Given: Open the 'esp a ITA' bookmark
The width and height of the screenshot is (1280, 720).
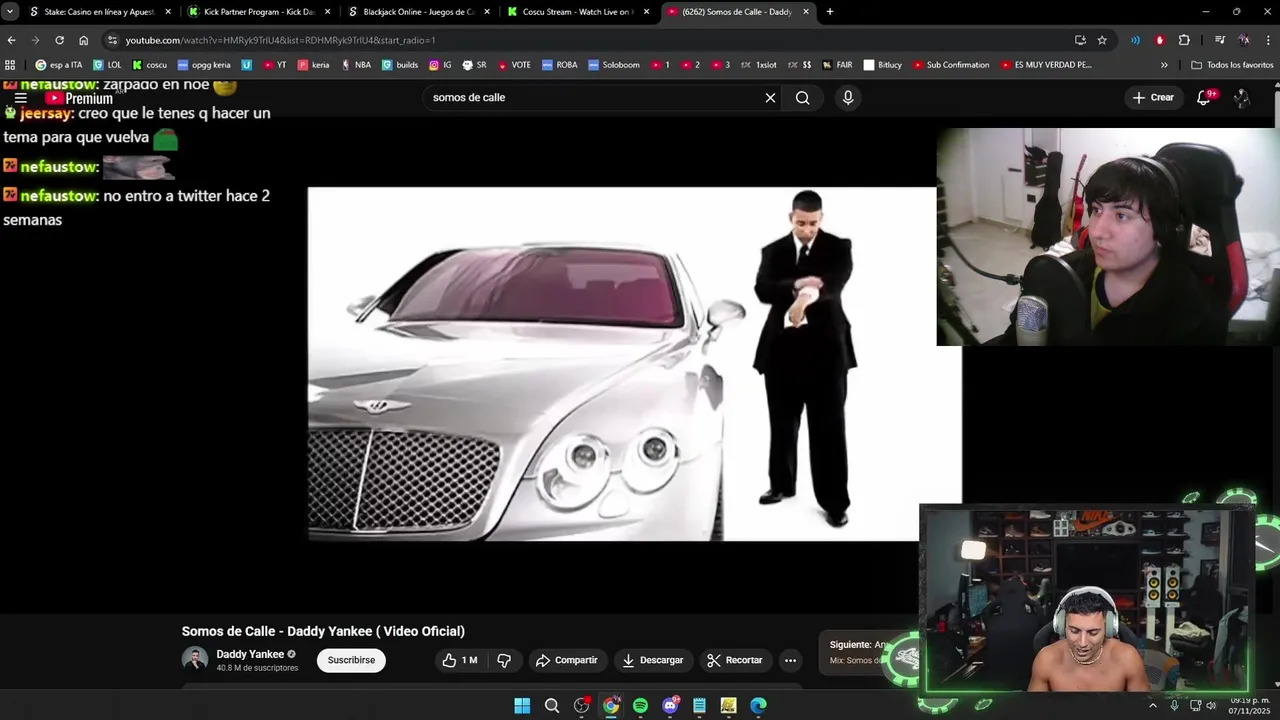Looking at the screenshot, I should pos(58,65).
